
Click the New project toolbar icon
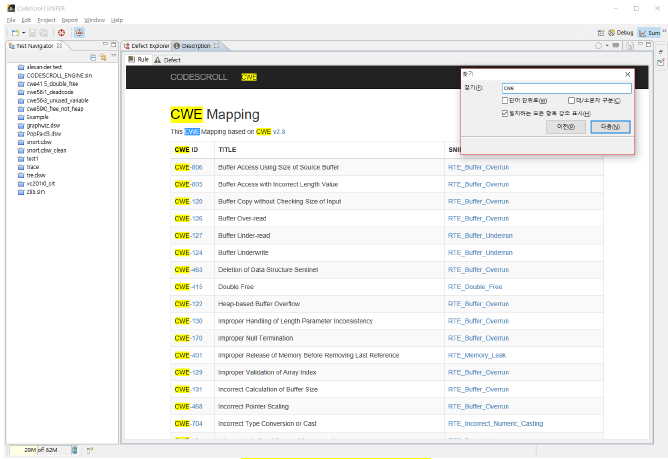point(15,33)
